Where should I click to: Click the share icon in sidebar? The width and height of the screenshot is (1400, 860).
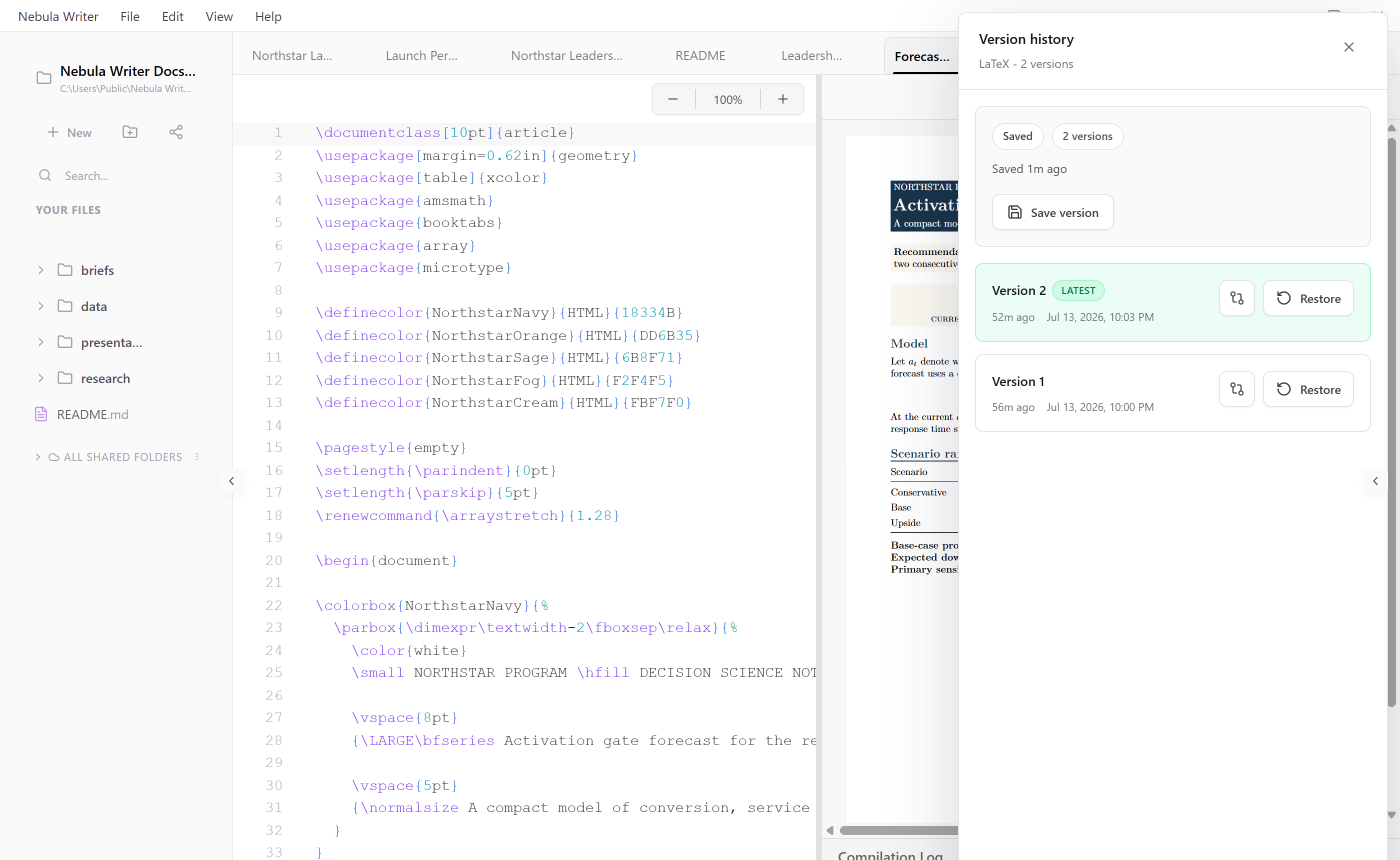(x=175, y=132)
